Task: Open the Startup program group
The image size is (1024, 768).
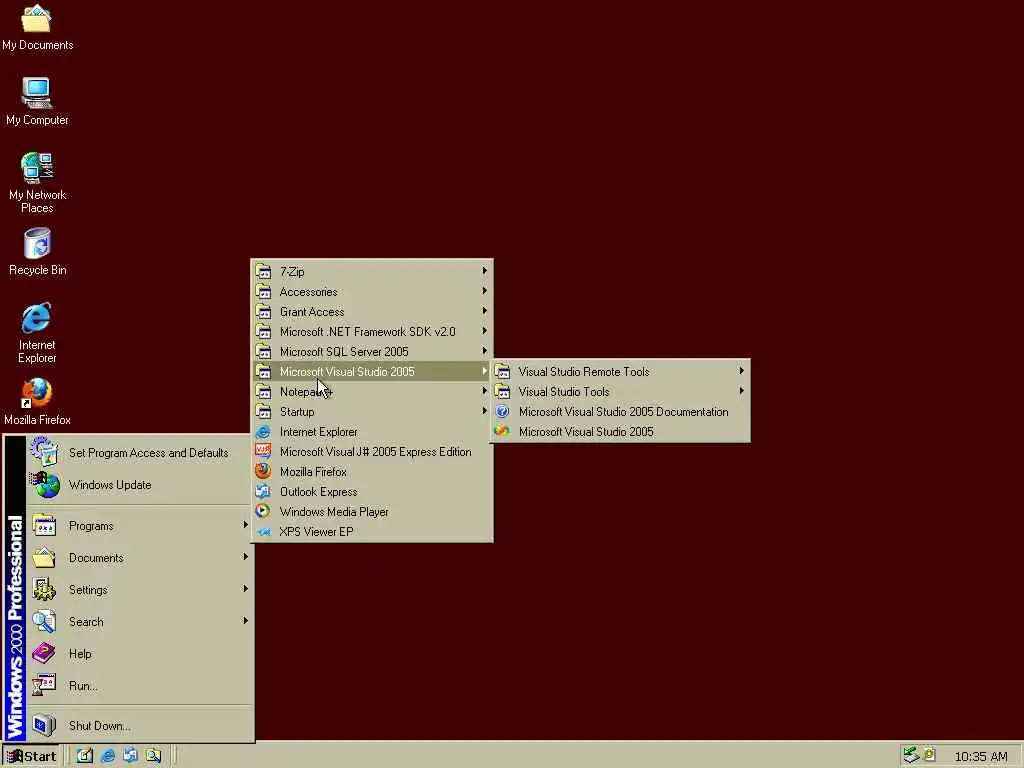Action: 372,411
